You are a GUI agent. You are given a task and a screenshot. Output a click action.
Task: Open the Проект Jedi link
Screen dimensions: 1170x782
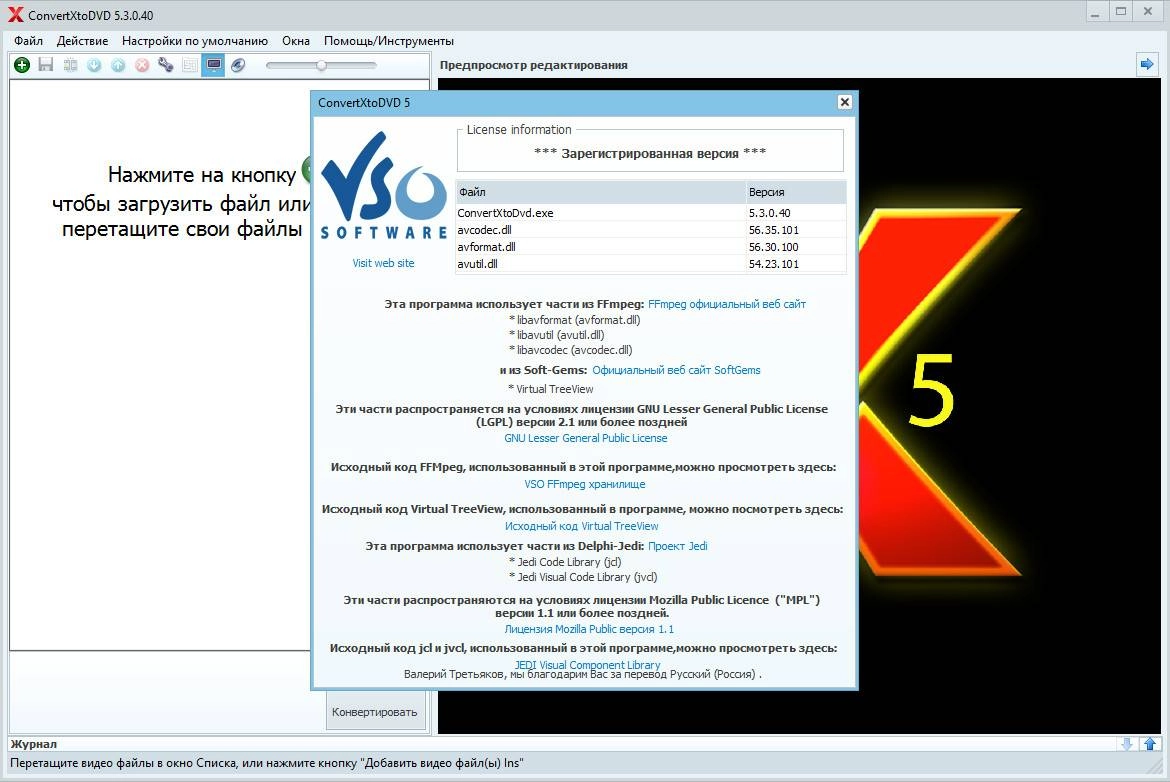pos(678,546)
